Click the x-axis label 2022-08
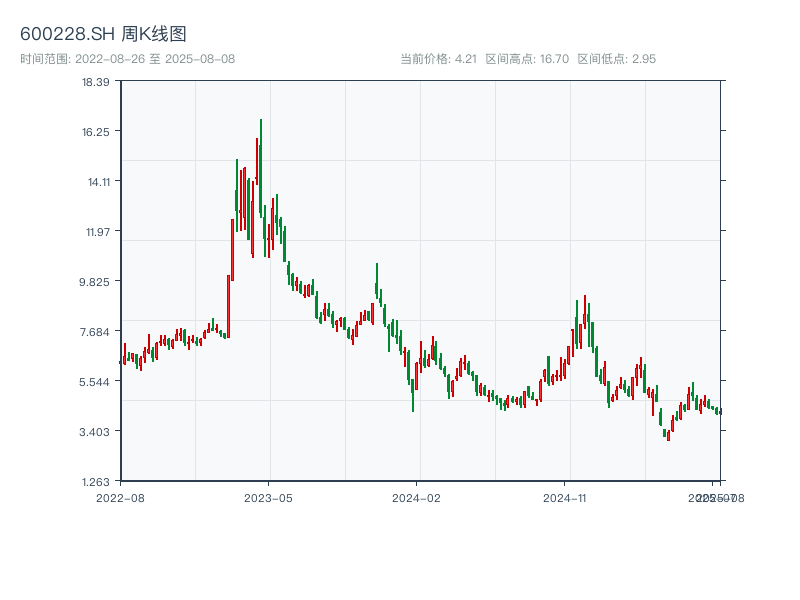 tap(120, 498)
